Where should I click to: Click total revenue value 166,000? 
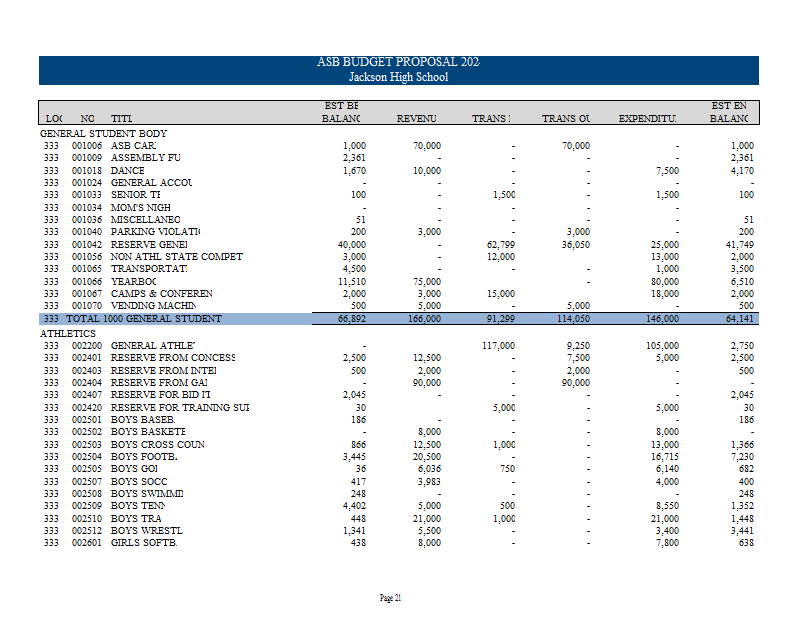424,319
